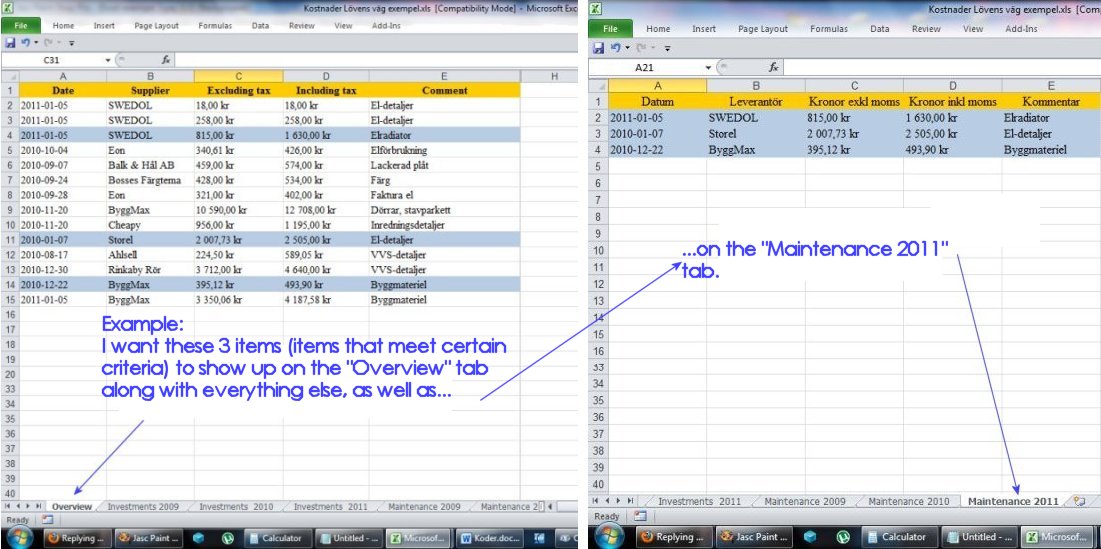The image size is (1101, 549).
Task: Click the Windows Start orb on left taskbar
Action: (x=20, y=538)
